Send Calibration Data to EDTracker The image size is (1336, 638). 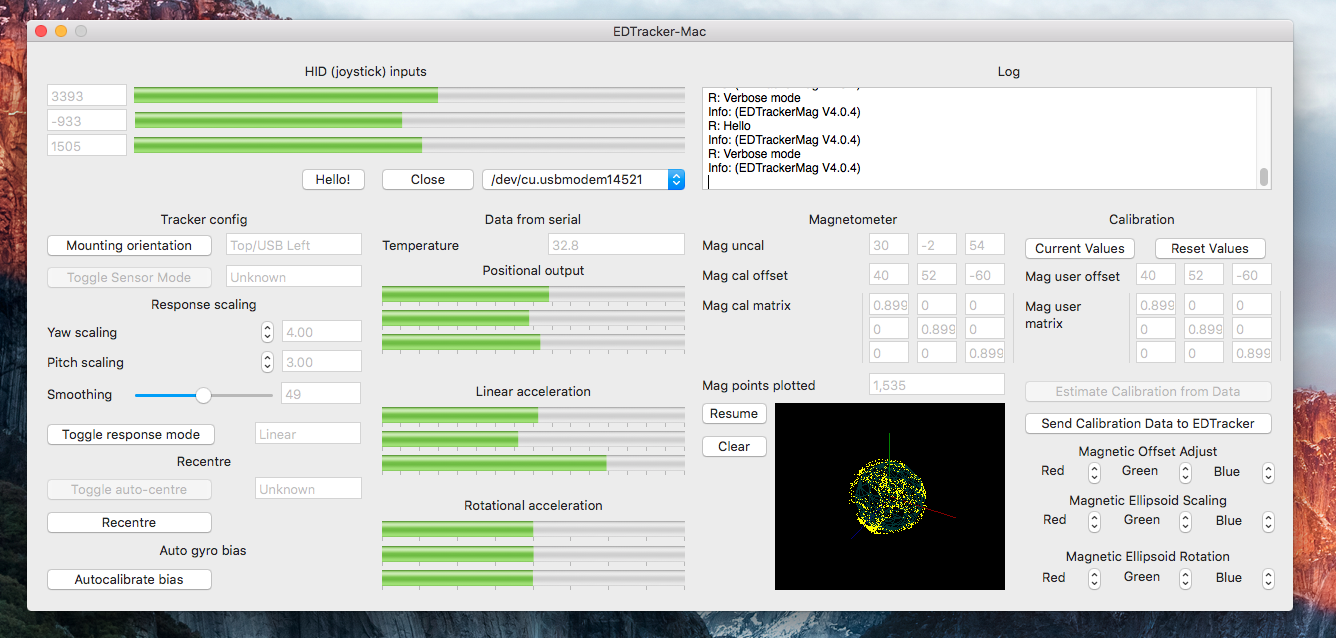1148,423
